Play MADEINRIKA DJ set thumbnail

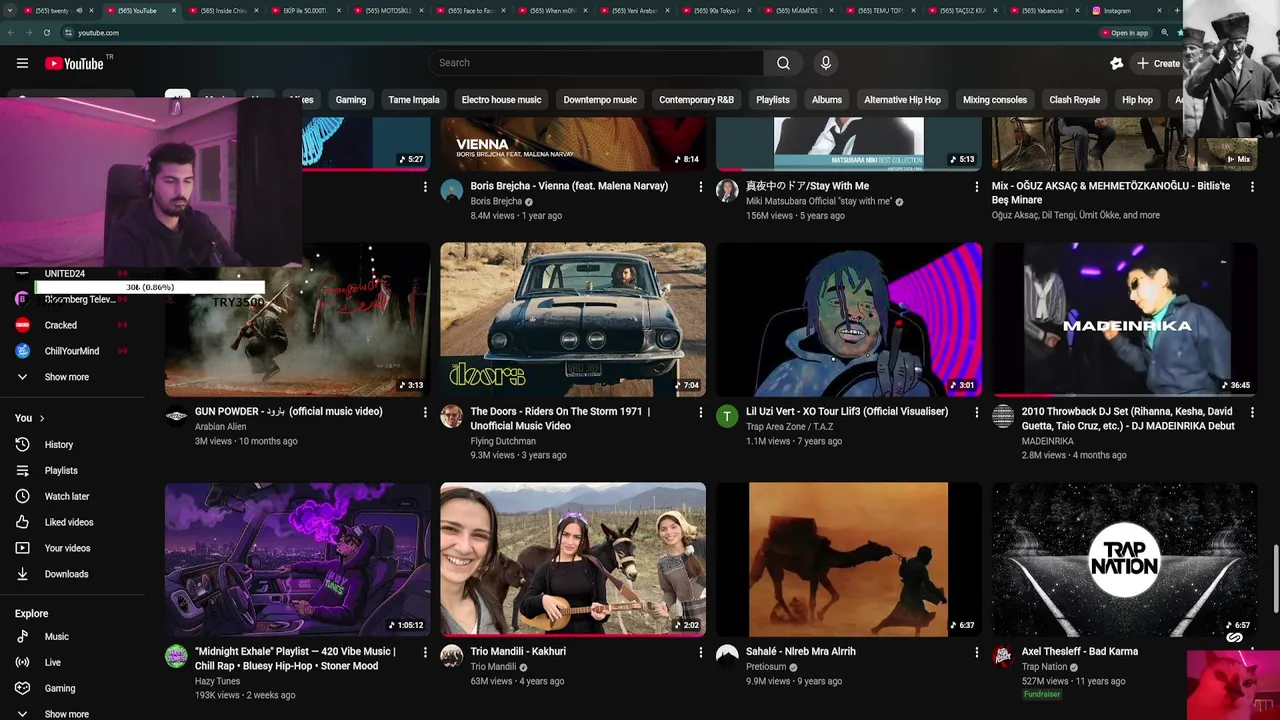[x=1124, y=320]
